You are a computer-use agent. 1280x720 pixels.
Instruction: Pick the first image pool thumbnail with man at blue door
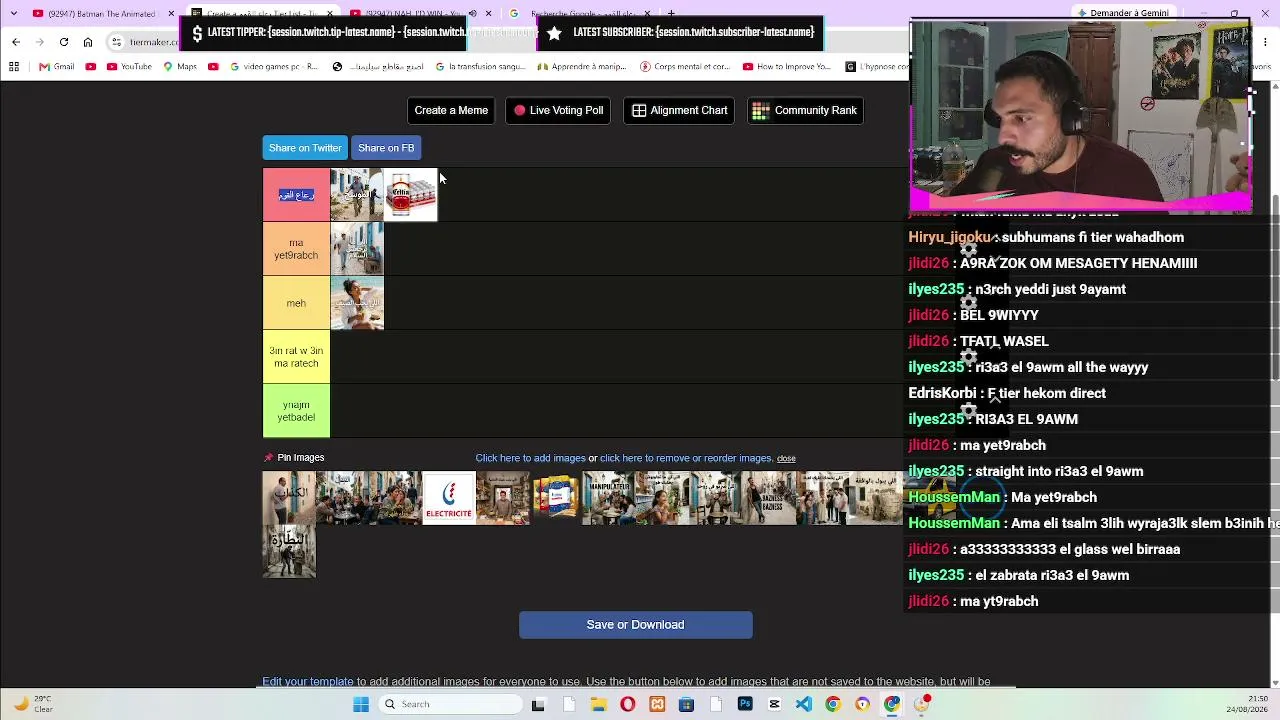point(289,498)
